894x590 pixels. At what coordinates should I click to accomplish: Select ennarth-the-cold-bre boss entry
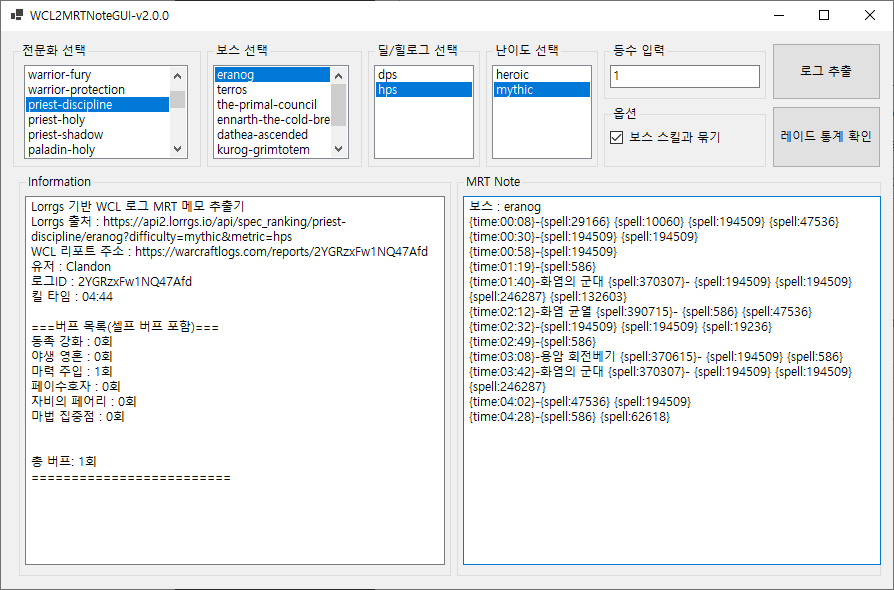pyautogui.click(x=273, y=120)
